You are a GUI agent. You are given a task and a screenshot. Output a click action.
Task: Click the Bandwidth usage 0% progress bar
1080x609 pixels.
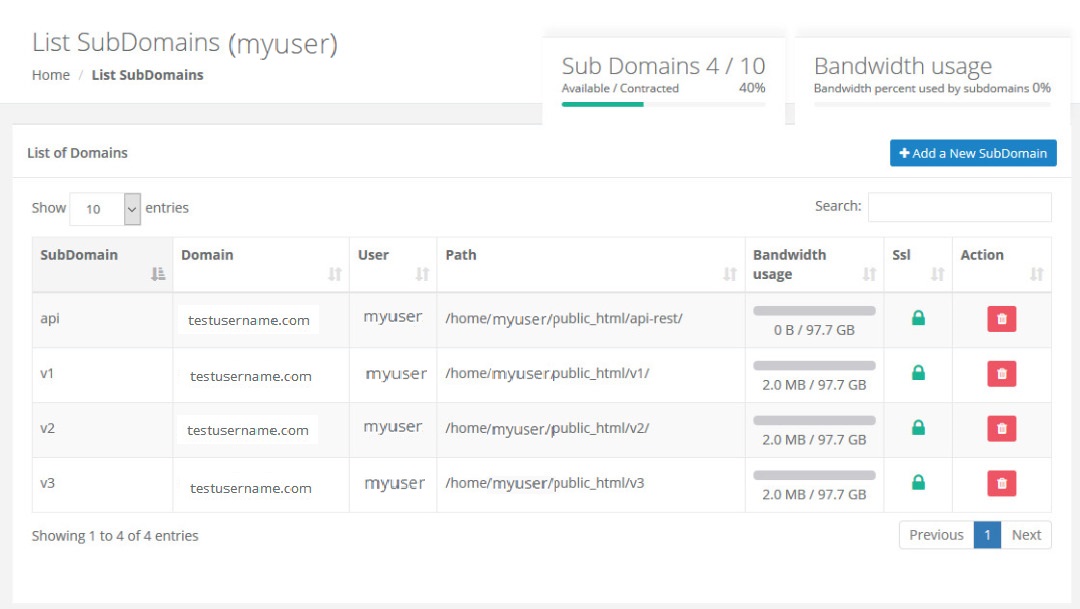pos(932,104)
